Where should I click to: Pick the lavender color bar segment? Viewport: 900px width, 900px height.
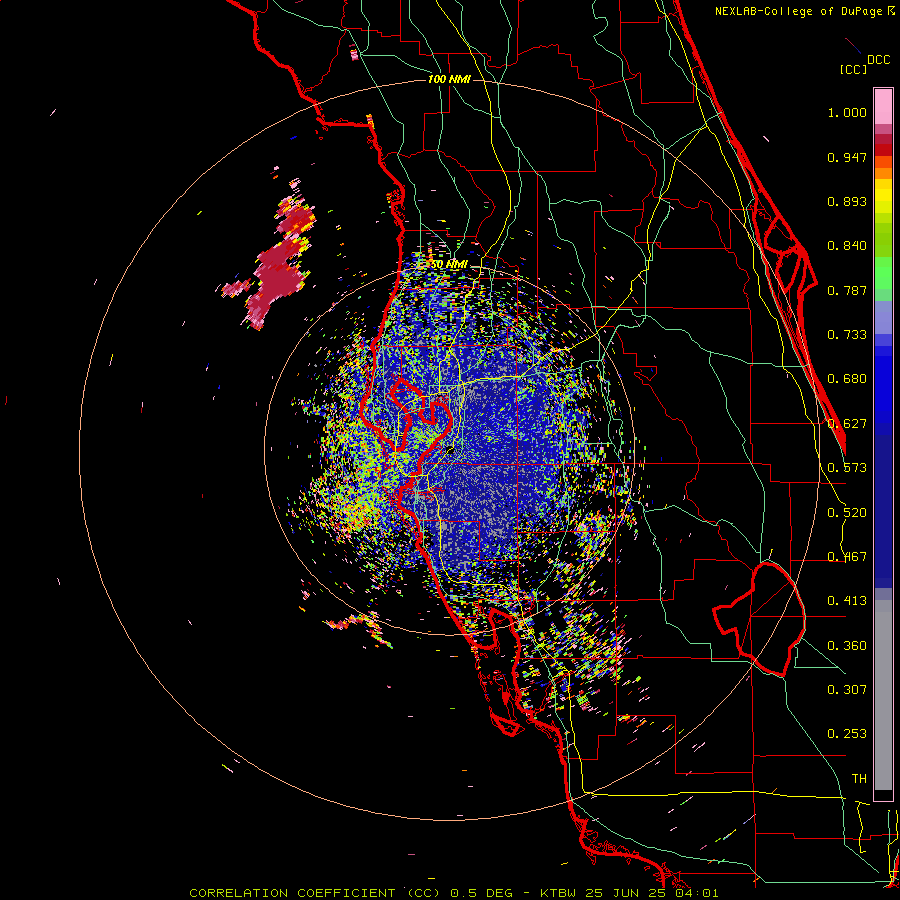click(883, 319)
